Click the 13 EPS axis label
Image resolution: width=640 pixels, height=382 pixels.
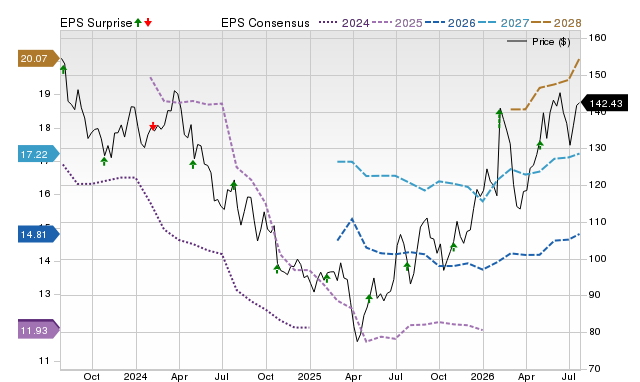44,294
